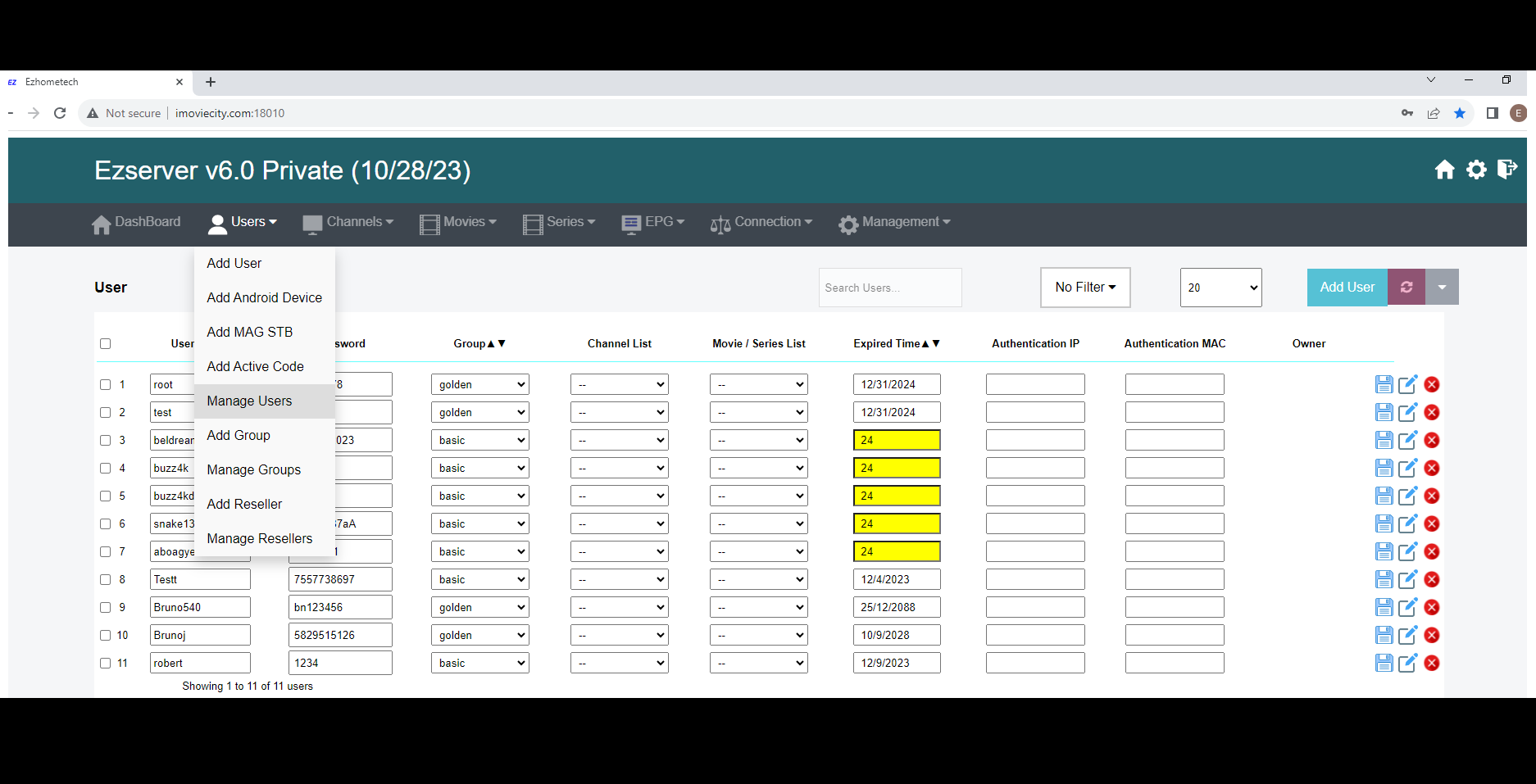Image resolution: width=1536 pixels, height=784 pixels.
Task: Delete the Bruno540 user row
Action: (1432, 607)
